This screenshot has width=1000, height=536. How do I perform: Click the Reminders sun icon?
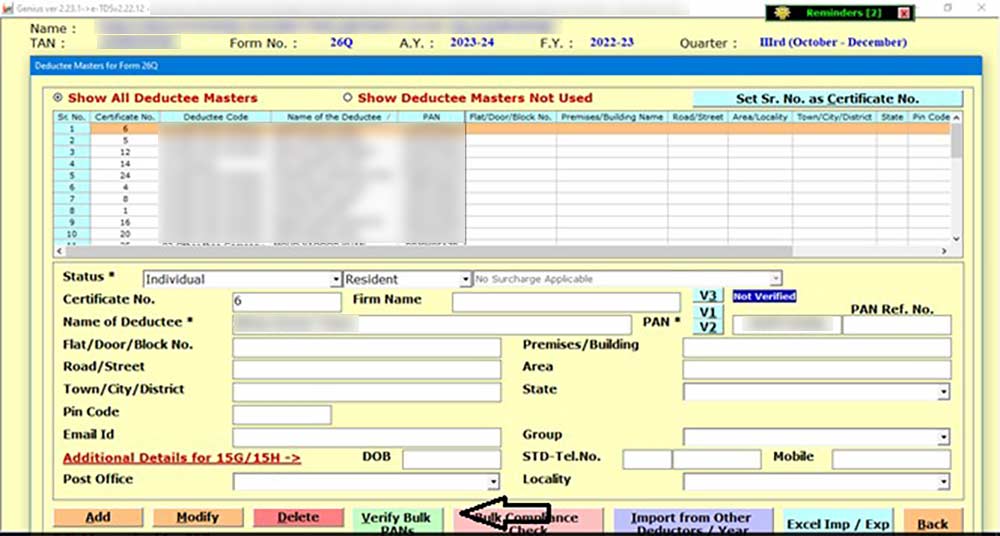(x=783, y=13)
